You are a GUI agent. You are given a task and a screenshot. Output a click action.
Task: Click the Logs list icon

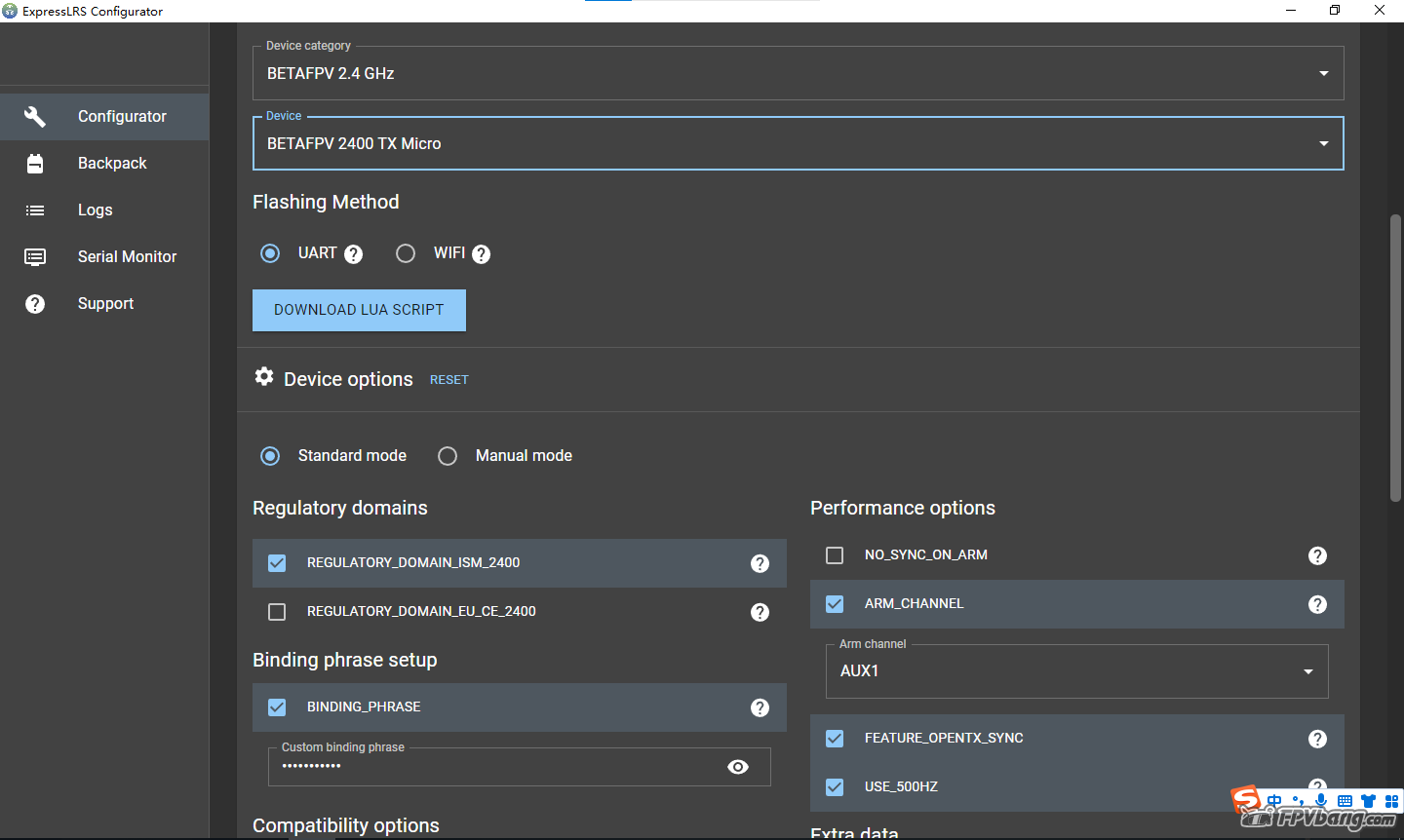pyautogui.click(x=35, y=210)
